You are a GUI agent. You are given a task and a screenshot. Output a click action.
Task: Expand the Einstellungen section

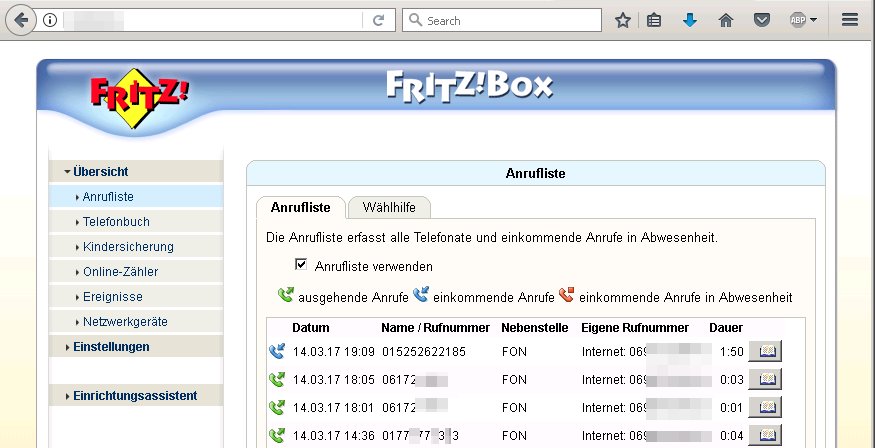coord(136,346)
